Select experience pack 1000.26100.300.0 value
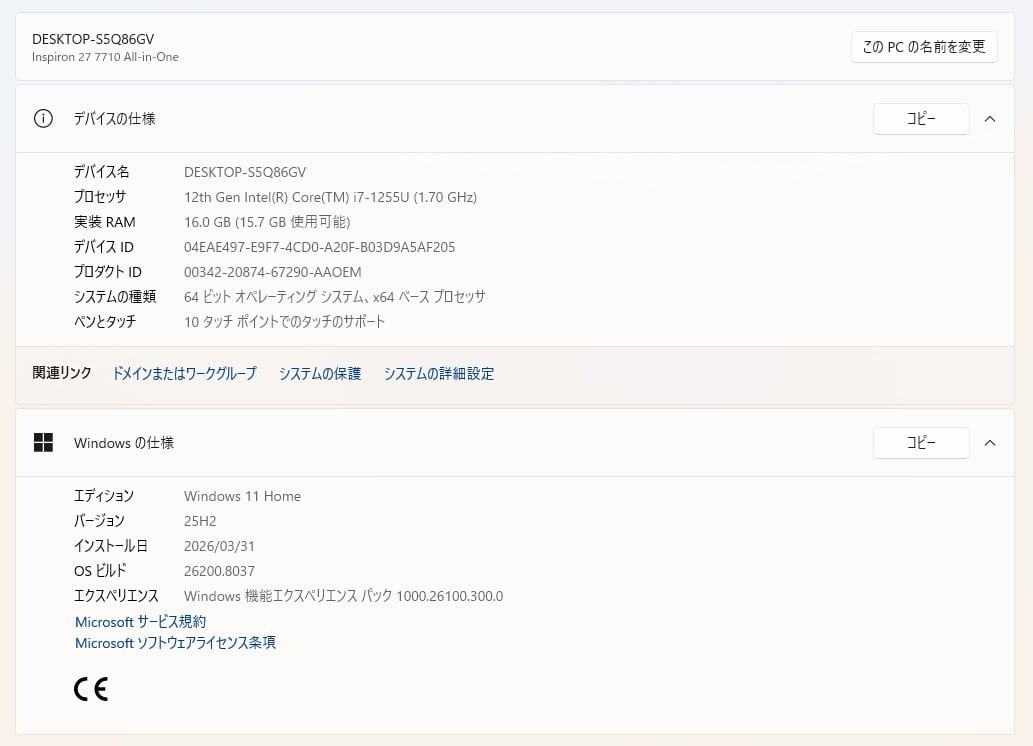 click(x=343, y=596)
